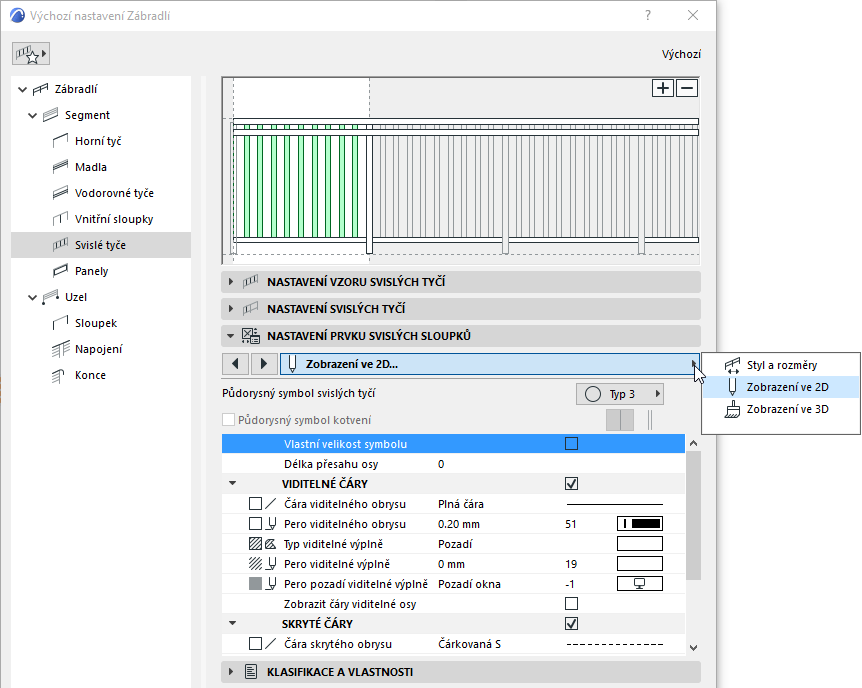862x688 pixels.
Task: Collapse the Segment tree node
Action: [32, 115]
